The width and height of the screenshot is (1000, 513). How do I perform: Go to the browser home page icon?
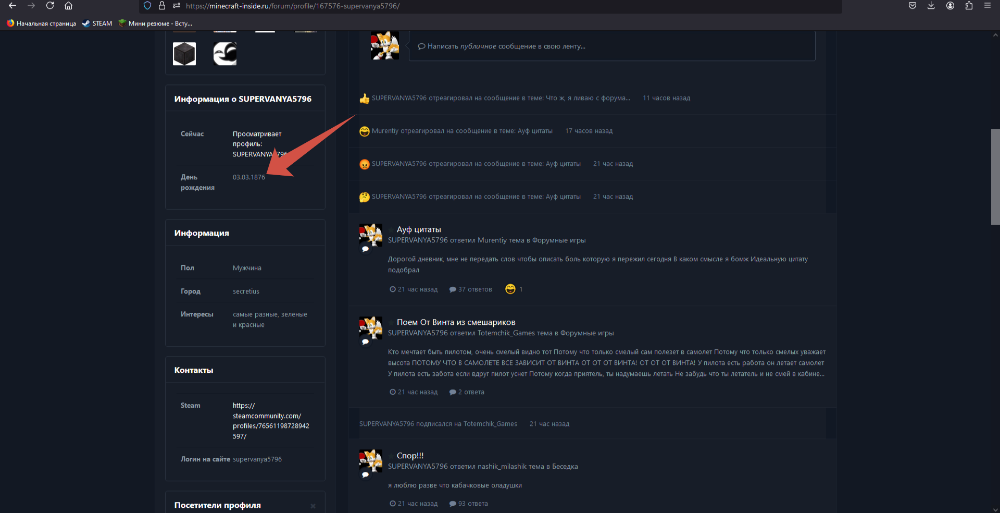click(68, 6)
